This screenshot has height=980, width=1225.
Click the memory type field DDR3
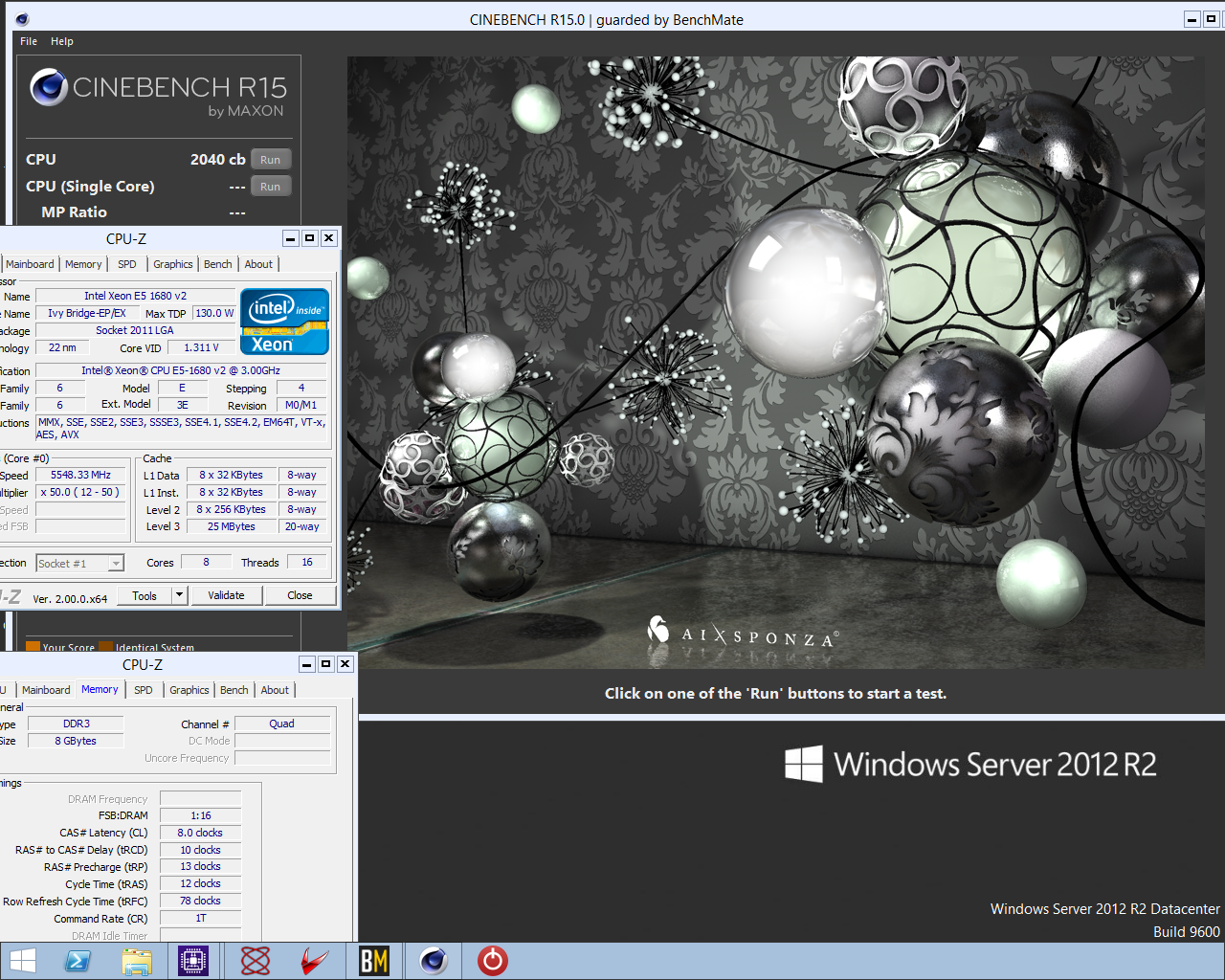pos(77,724)
